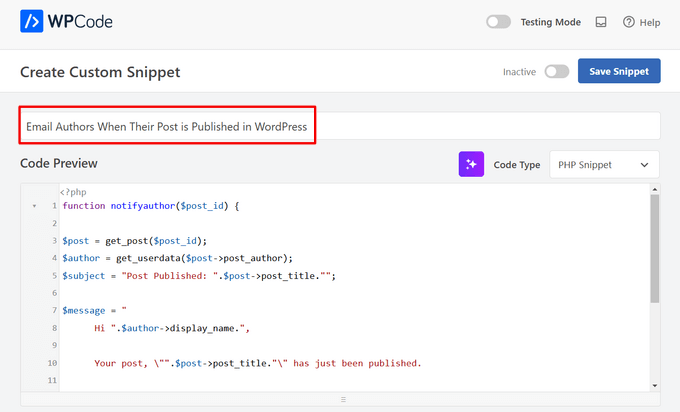Viewport: 680px width, 412px height.
Task: Click the line "$post = get_post($post_id);"
Action: tap(134, 241)
